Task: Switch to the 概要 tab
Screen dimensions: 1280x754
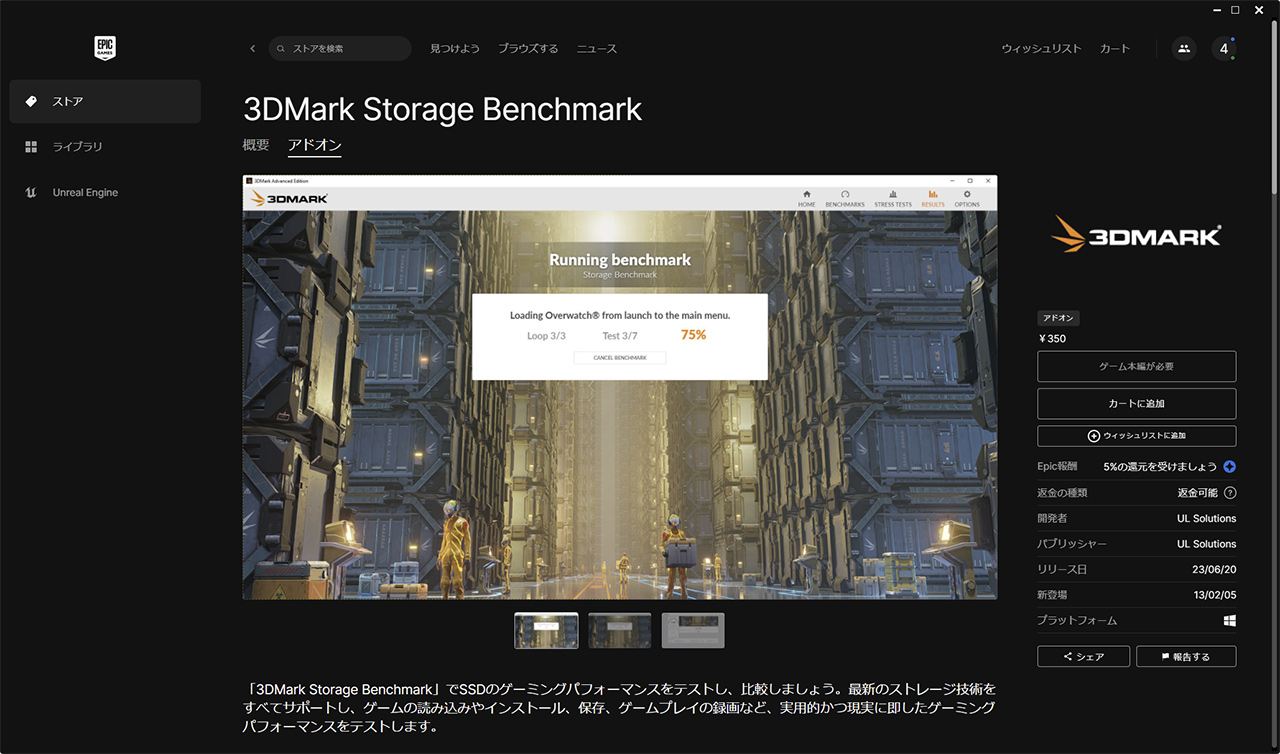Action: [256, 145]
